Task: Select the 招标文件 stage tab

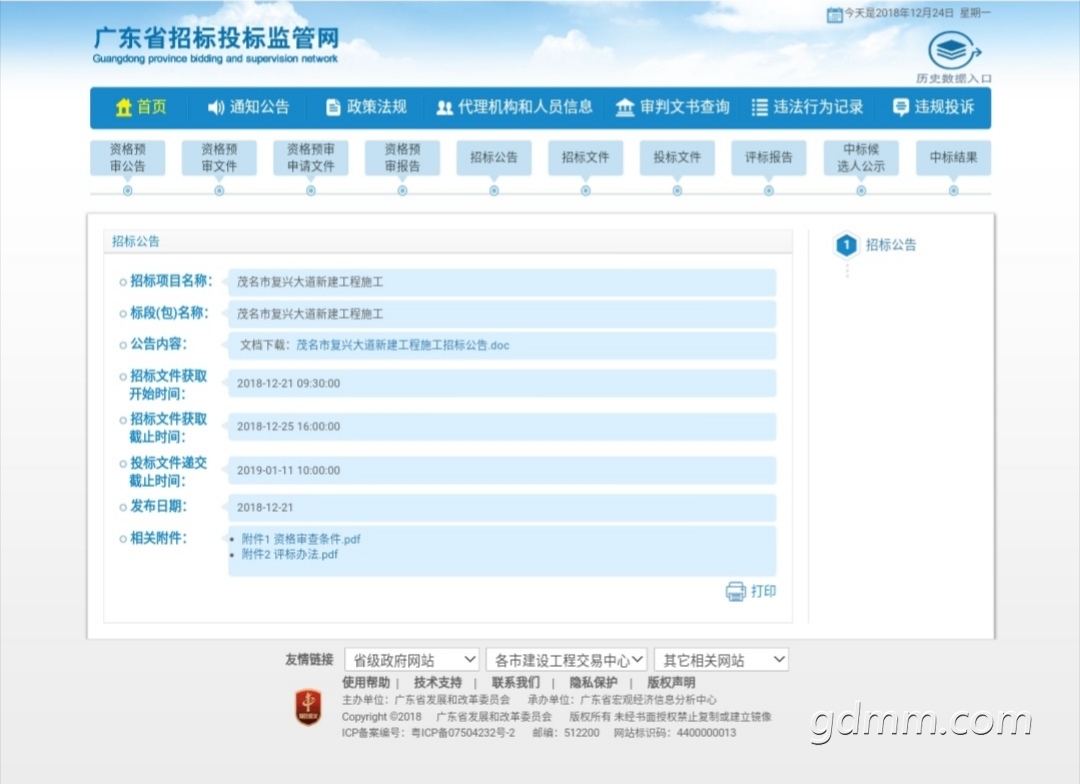Action: (x=585, y=158)
